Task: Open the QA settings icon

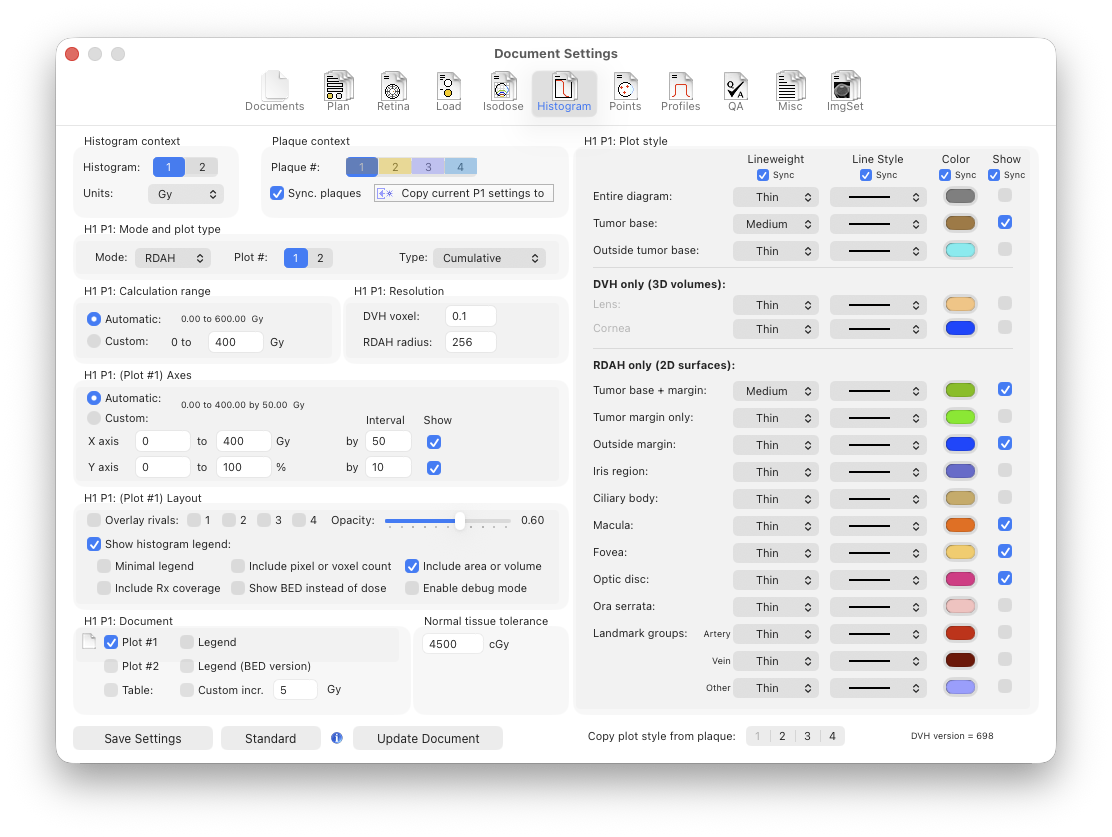Action: [735, 91]
